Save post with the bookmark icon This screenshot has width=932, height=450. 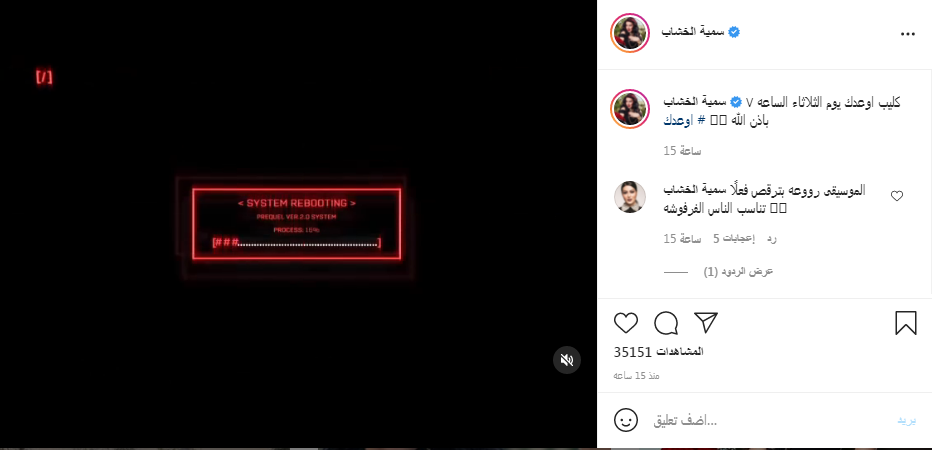(x=906, y=323)
